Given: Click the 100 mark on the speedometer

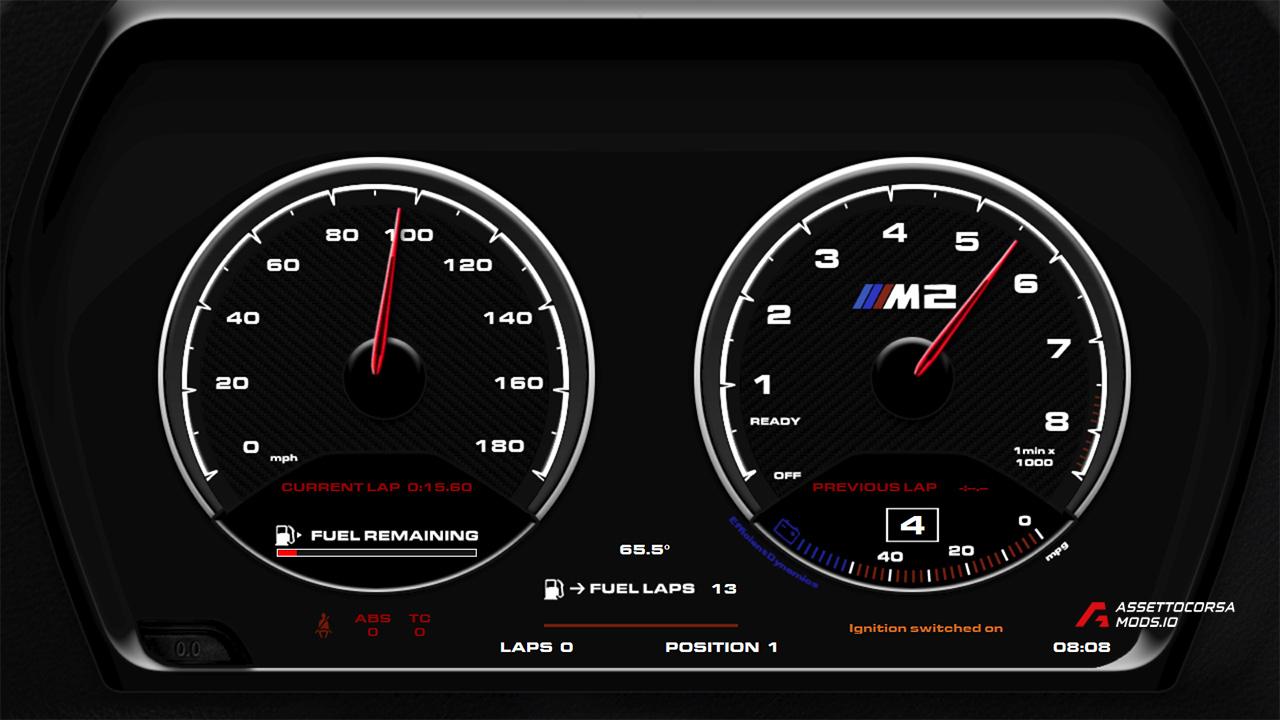Looking at the screenshot, I should 410,235.
